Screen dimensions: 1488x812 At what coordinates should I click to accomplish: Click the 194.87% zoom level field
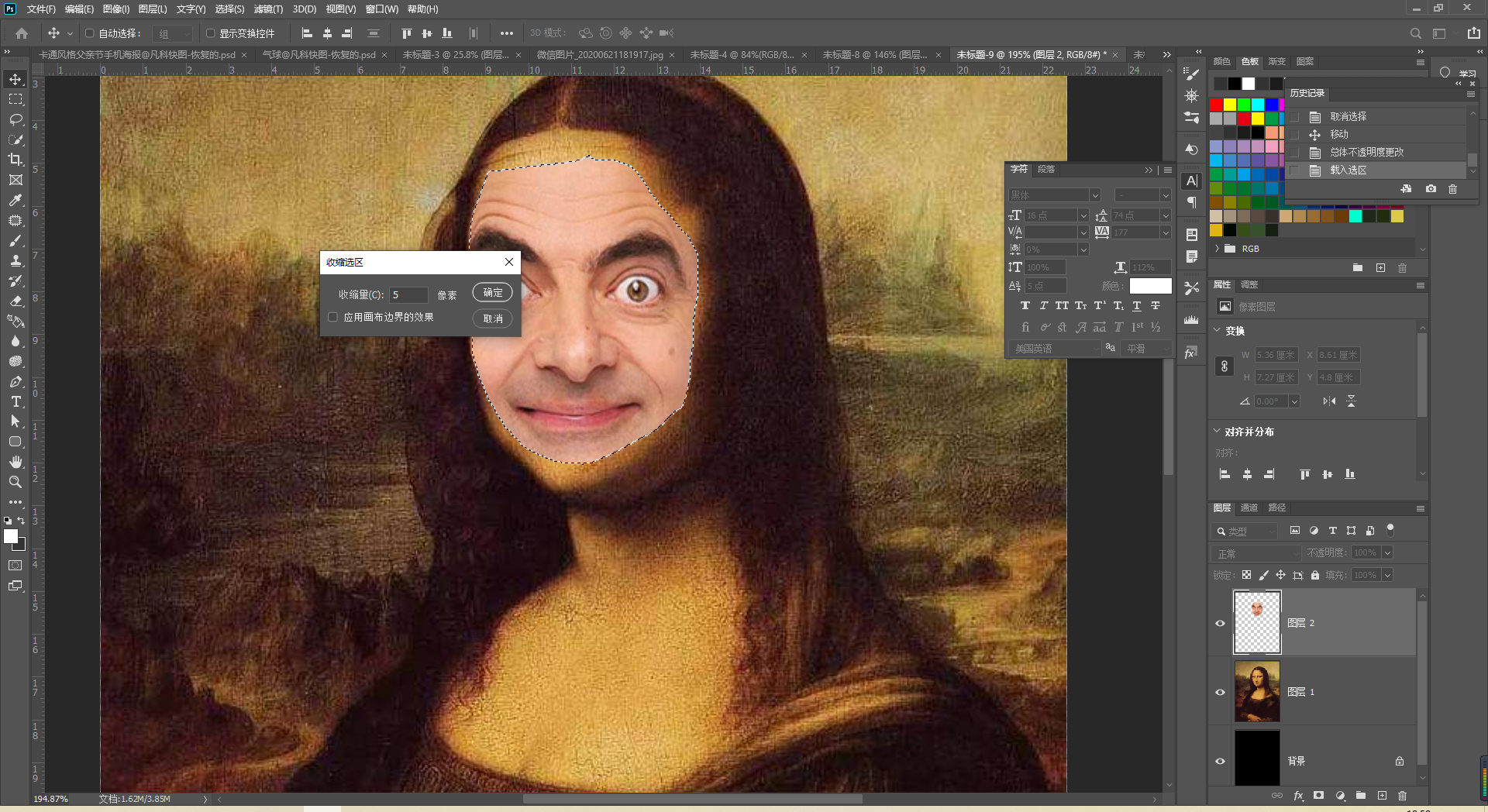(50, 799)
